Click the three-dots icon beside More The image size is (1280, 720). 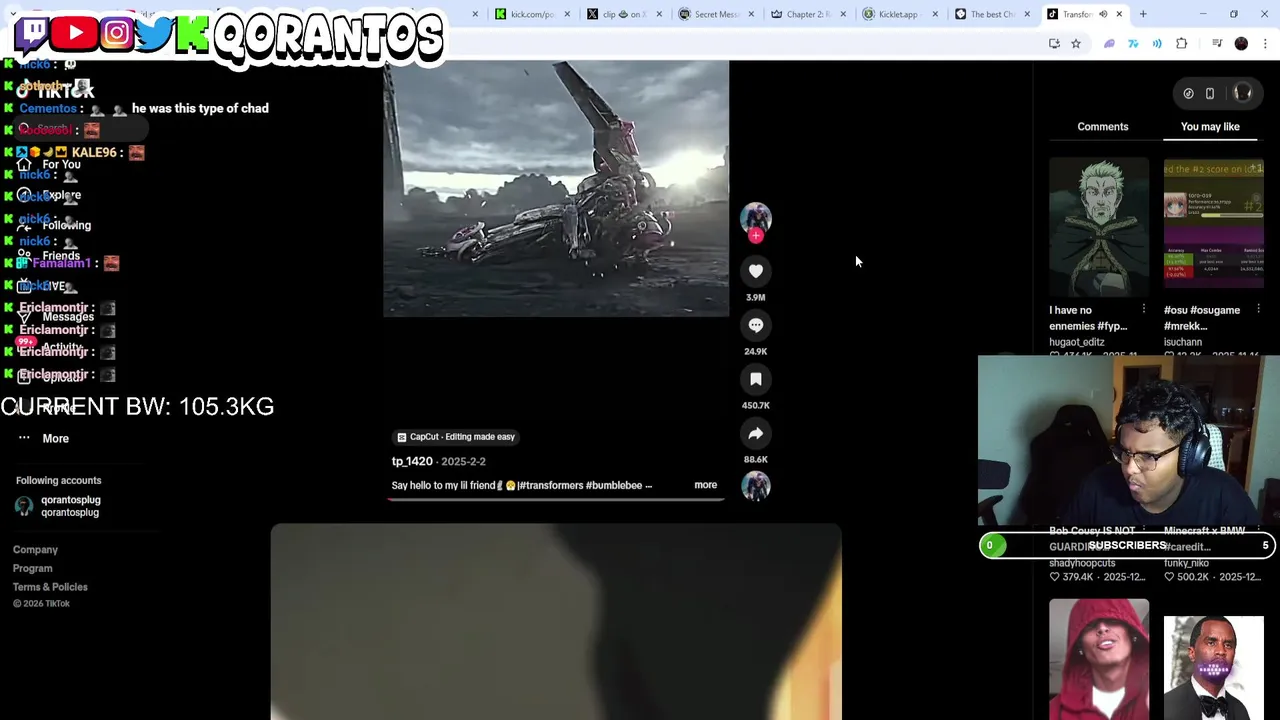coord(24,438)
